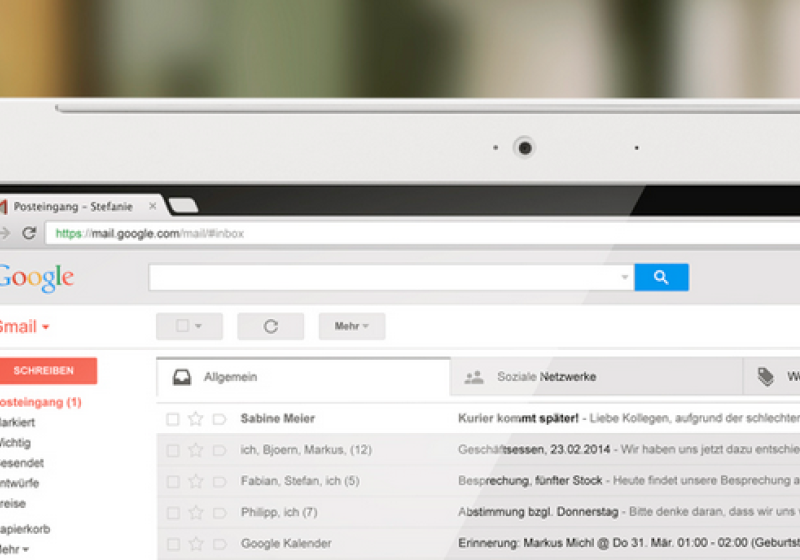
Task: Mark Philipp, ich email as important
Action: (219, 513)
